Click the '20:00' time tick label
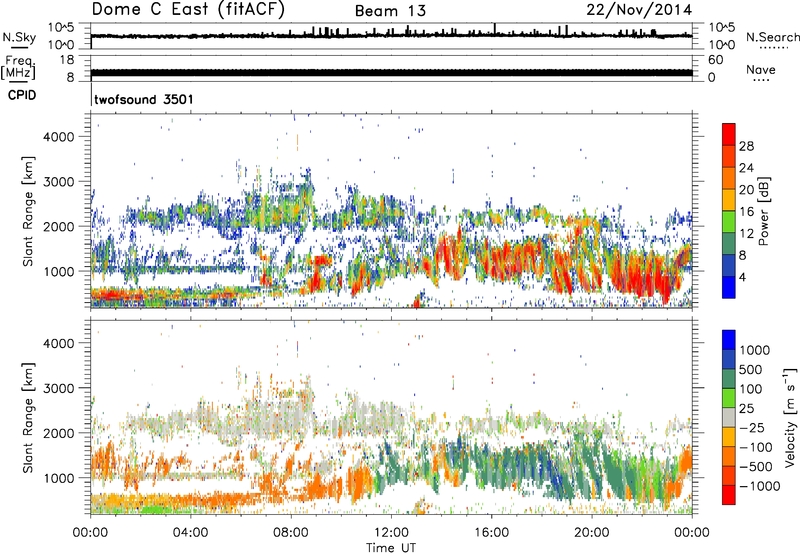This screenshot has height=554, width=800. click(592, 533)
